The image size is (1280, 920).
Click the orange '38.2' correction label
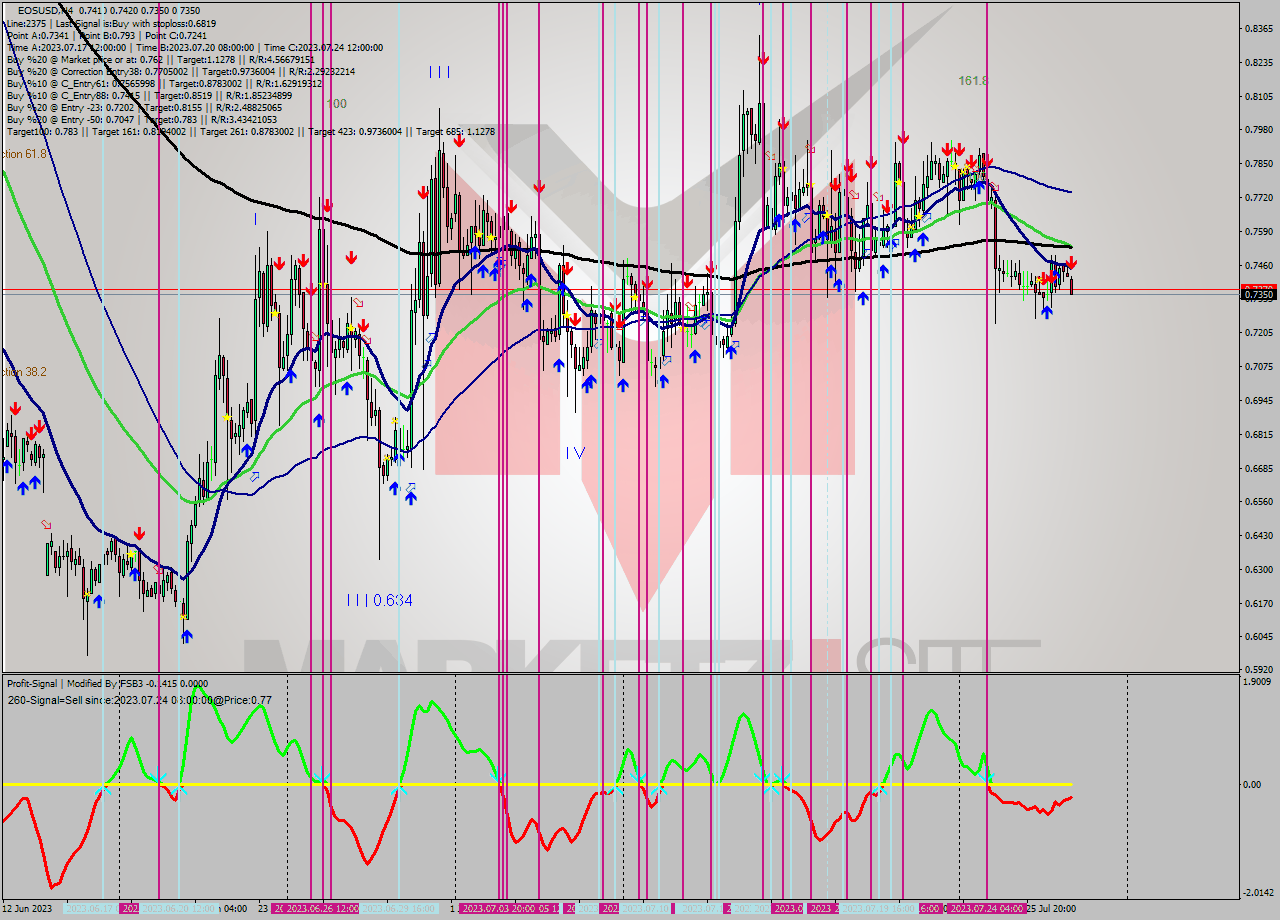[24, 371]
